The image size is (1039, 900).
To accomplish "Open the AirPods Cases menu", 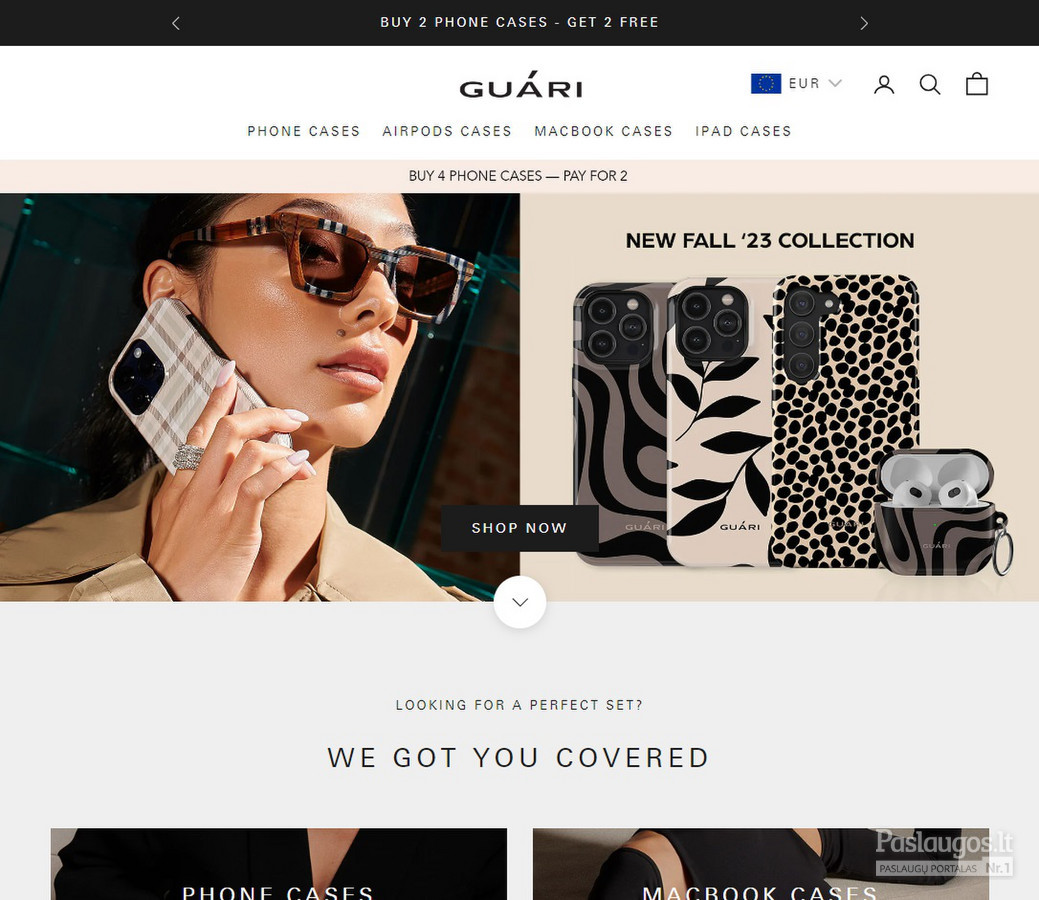I will (447, 131).
